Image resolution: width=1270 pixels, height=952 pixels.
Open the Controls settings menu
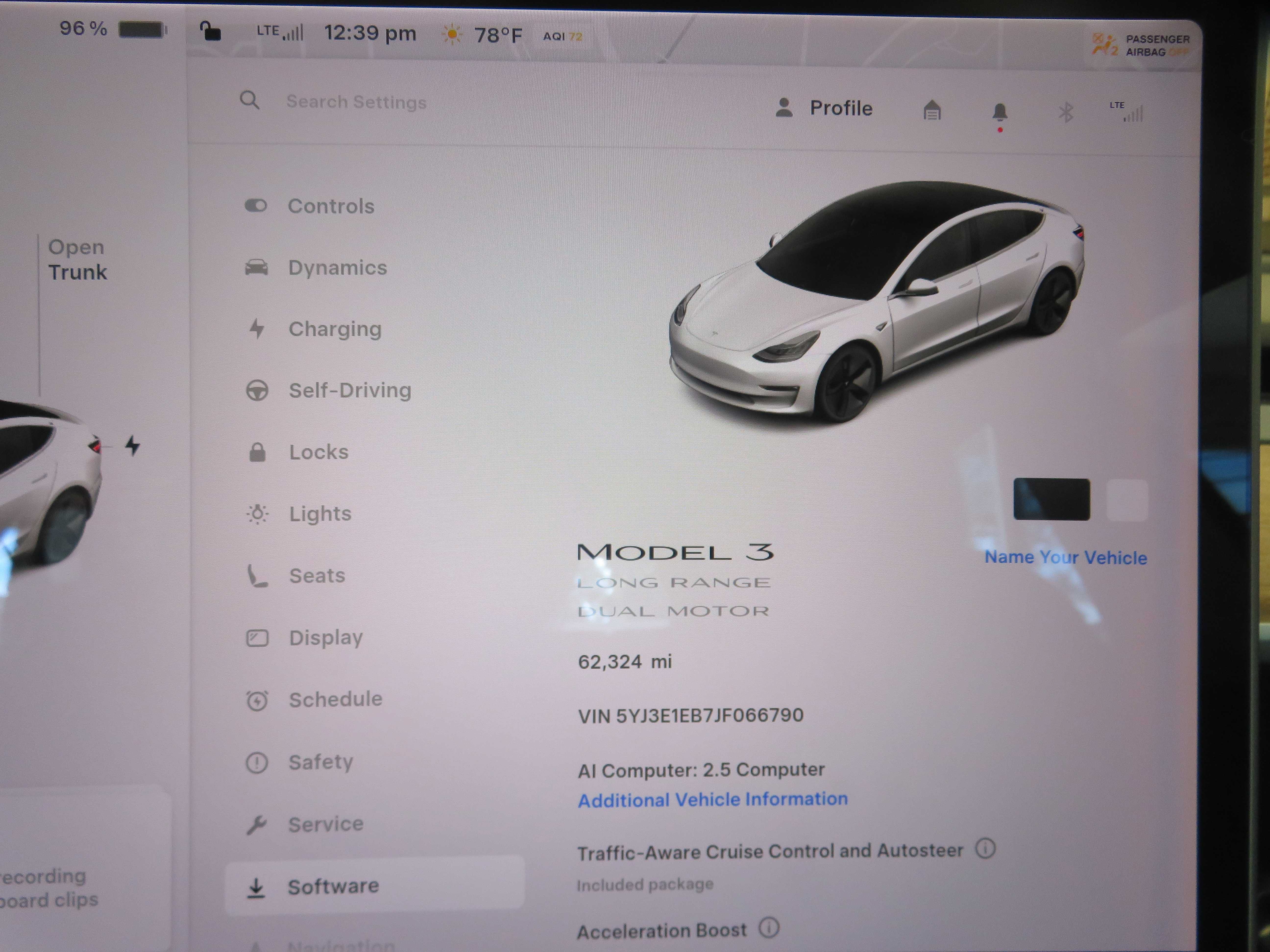(x=310, y=206)
